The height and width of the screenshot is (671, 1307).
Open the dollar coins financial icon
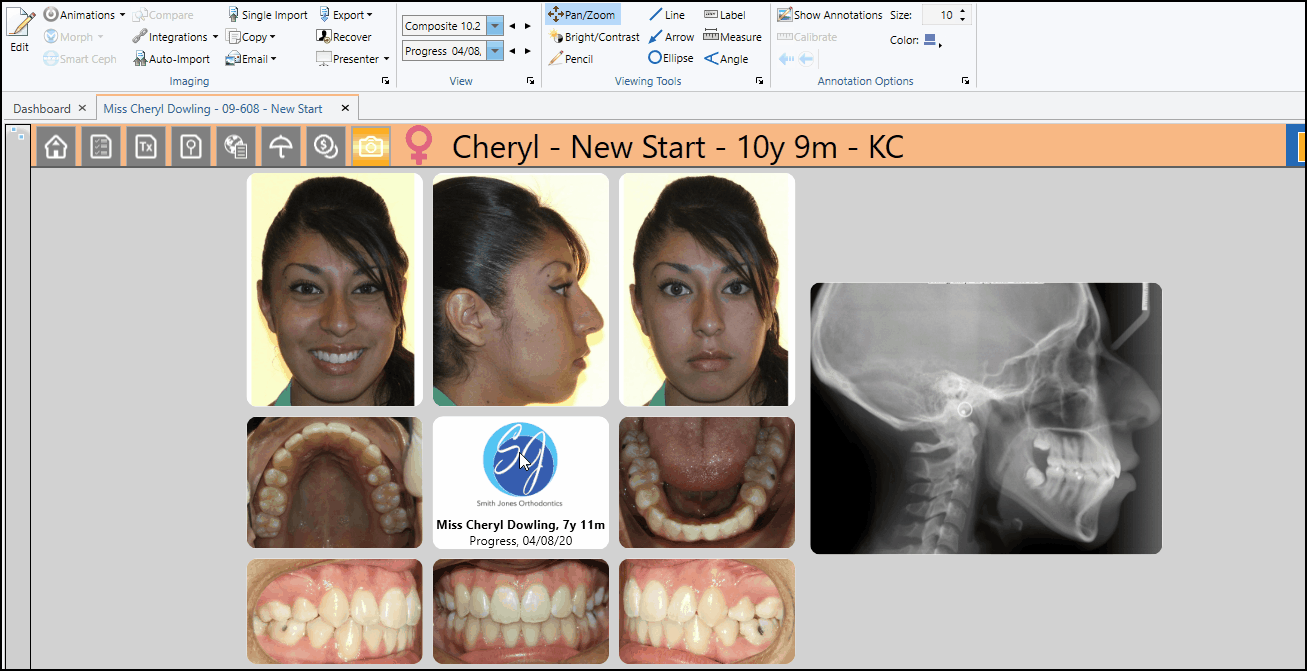point(325,147)
